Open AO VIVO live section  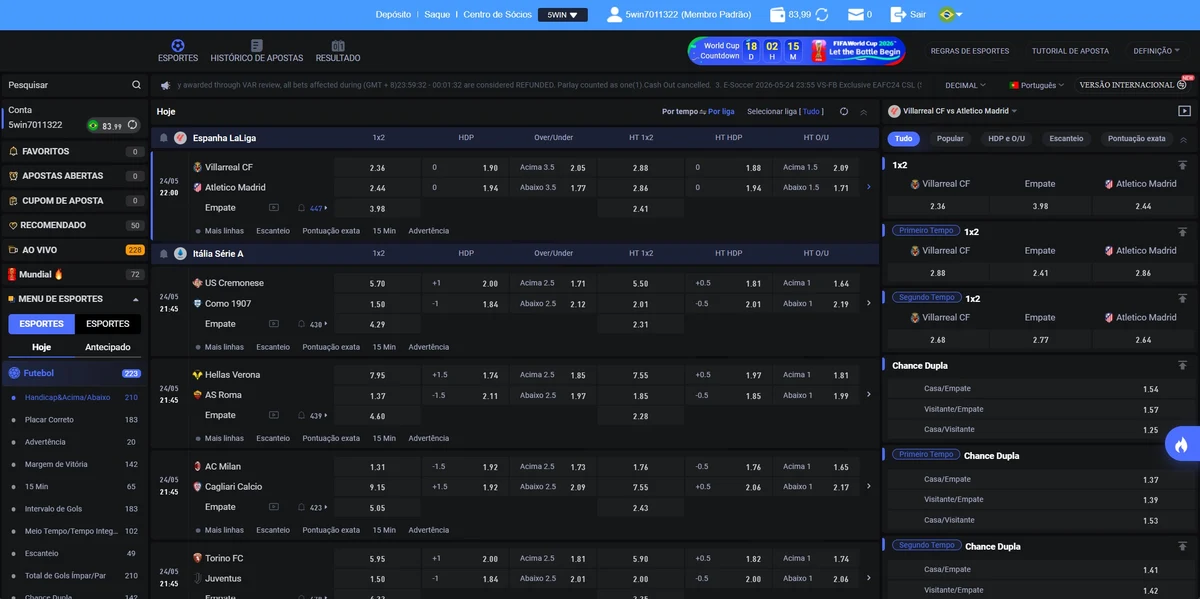(x=75, y=250)
